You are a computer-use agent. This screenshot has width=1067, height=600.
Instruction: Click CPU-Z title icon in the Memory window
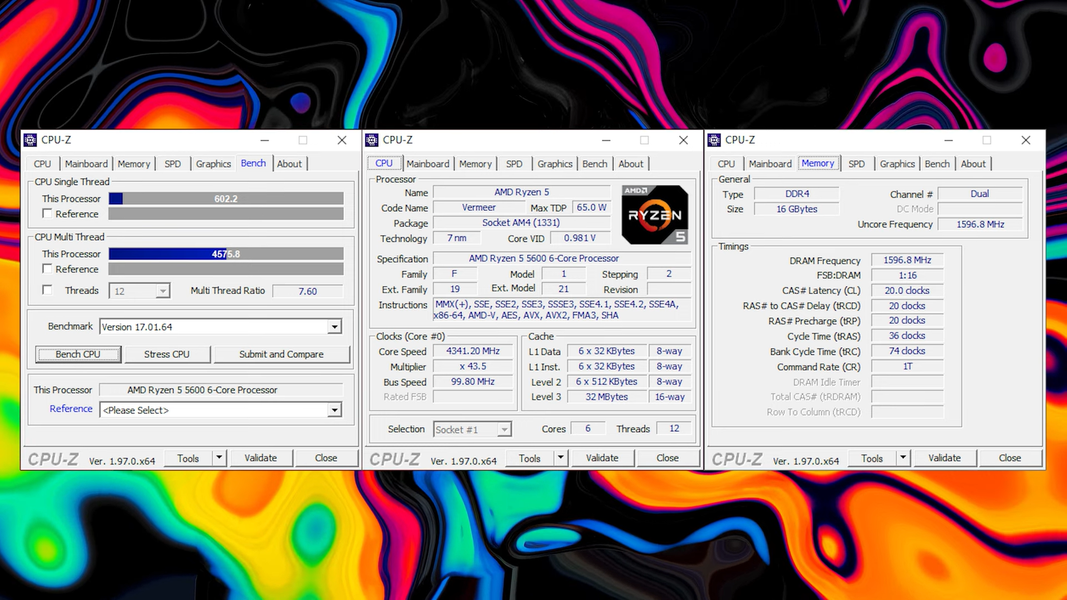tap(714, 140)
